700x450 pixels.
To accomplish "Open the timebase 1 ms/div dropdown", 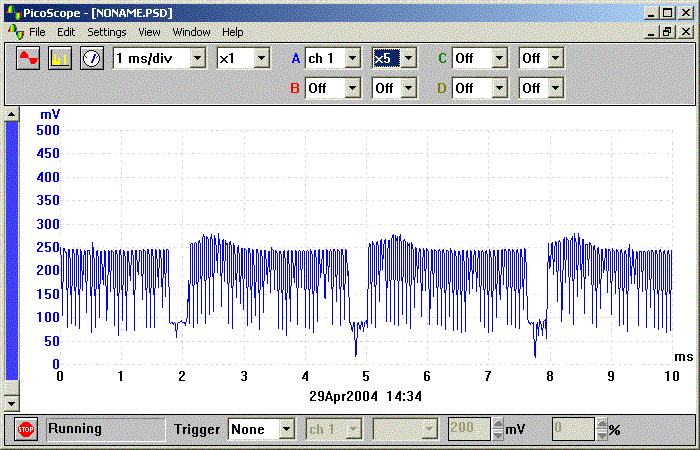I will pyautogui.click(x=197, y=58).
